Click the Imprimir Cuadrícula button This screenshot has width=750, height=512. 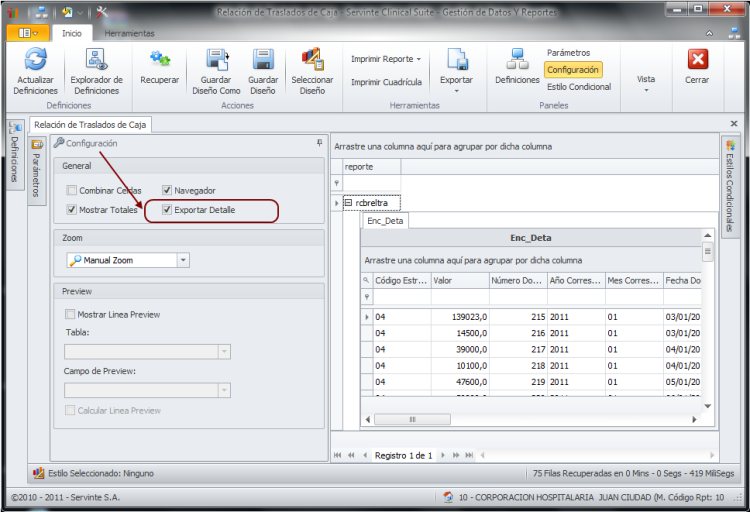coord(386,82)
